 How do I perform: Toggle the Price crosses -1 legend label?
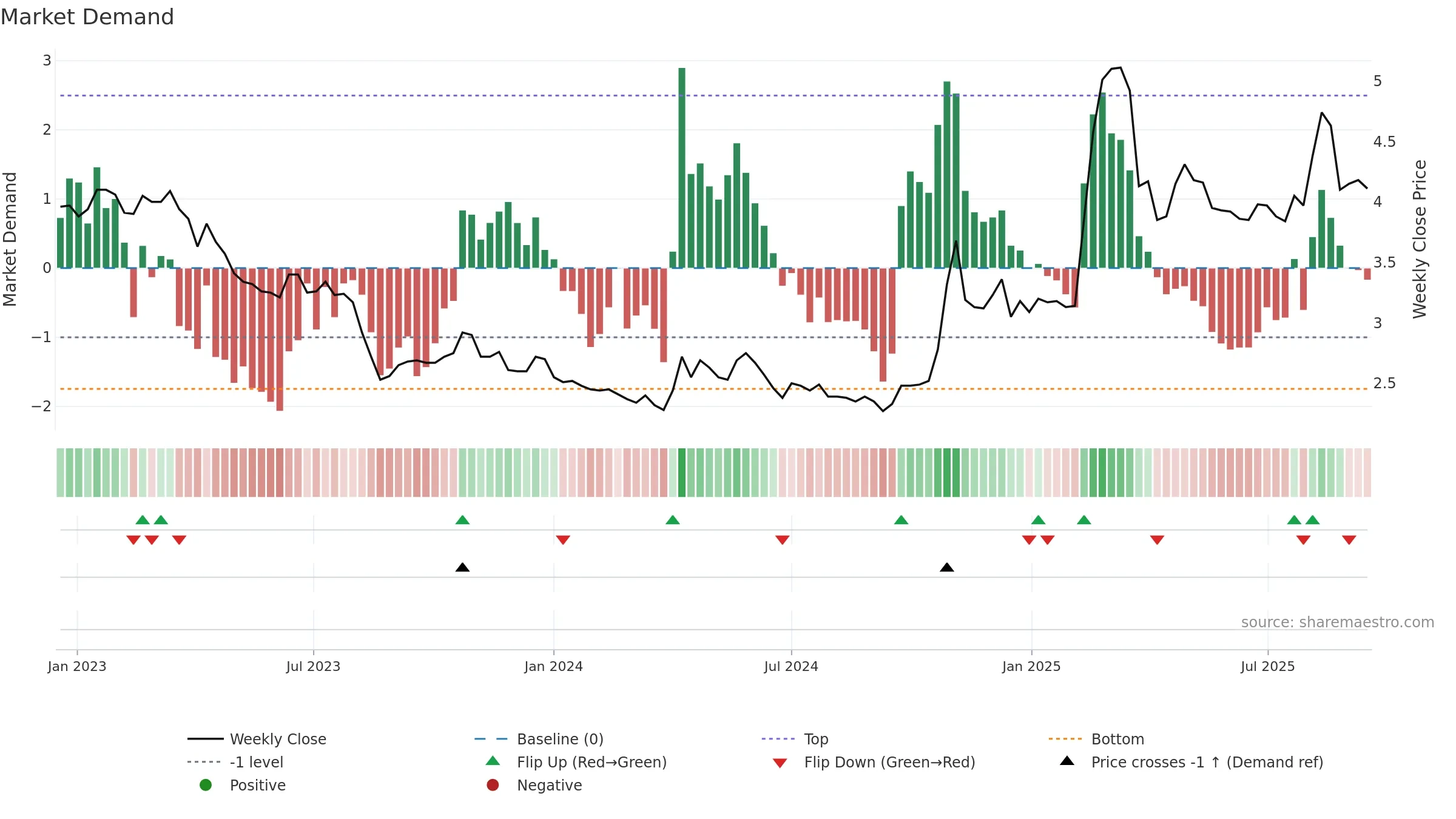[x=1207, y=762]
